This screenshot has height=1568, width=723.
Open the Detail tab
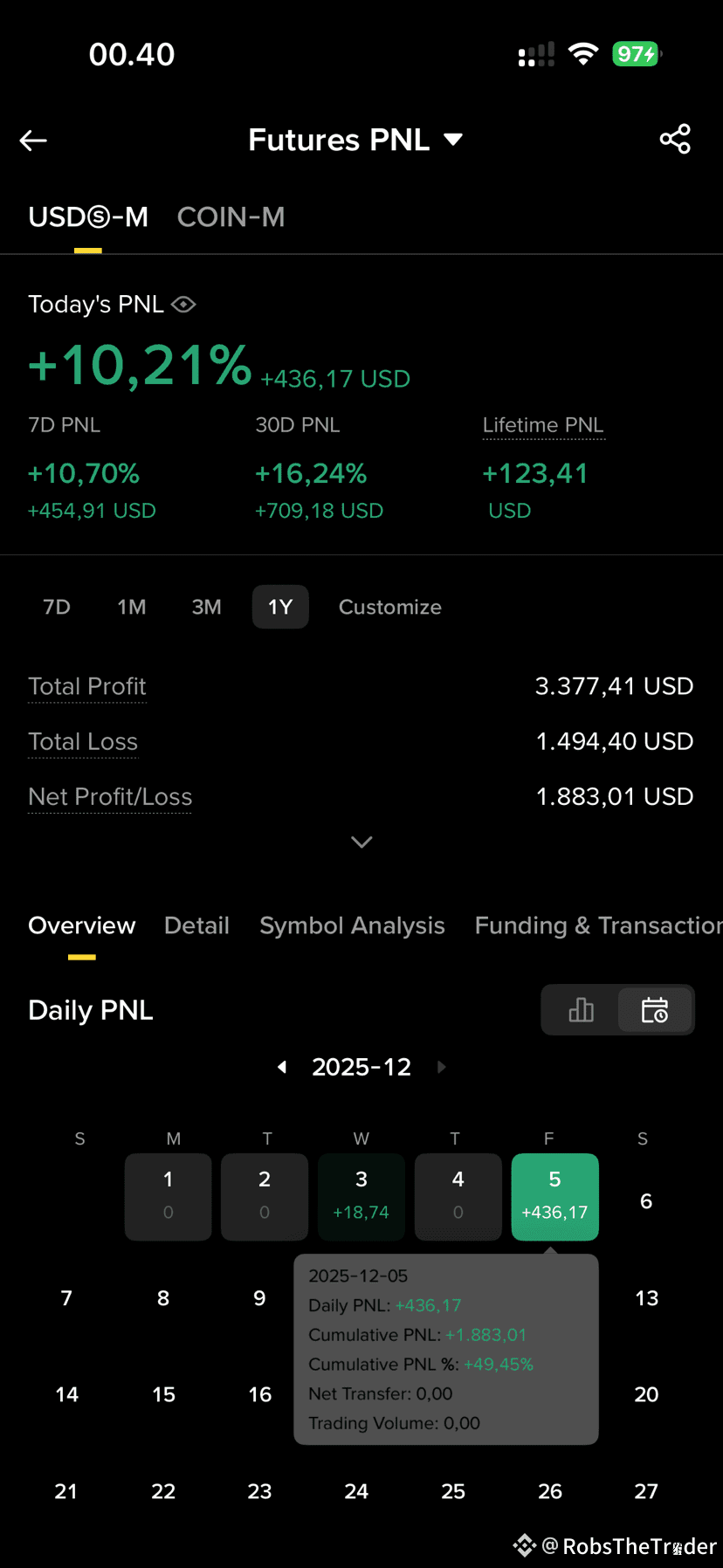click(x=196, y=925)
